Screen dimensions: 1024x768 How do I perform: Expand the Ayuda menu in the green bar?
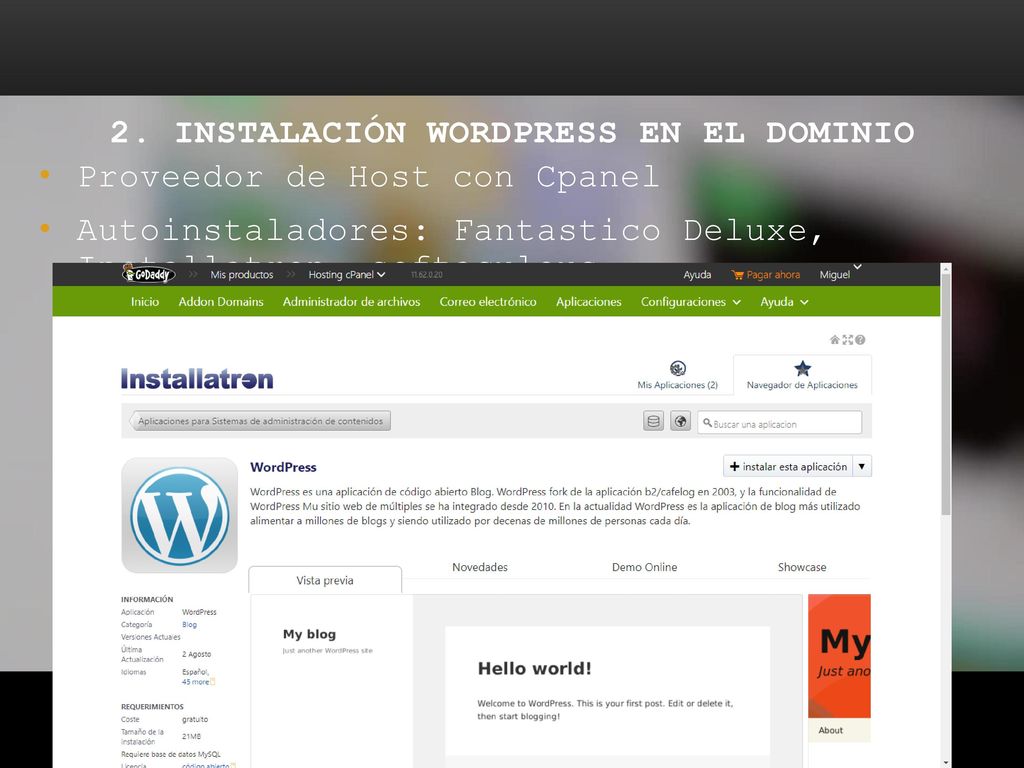click(x=784, y=302)
